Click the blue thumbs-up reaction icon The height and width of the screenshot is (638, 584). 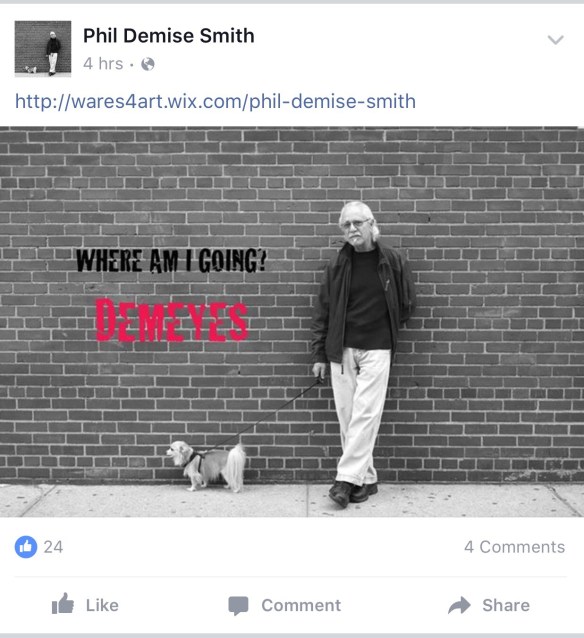(x=26, y=547)
